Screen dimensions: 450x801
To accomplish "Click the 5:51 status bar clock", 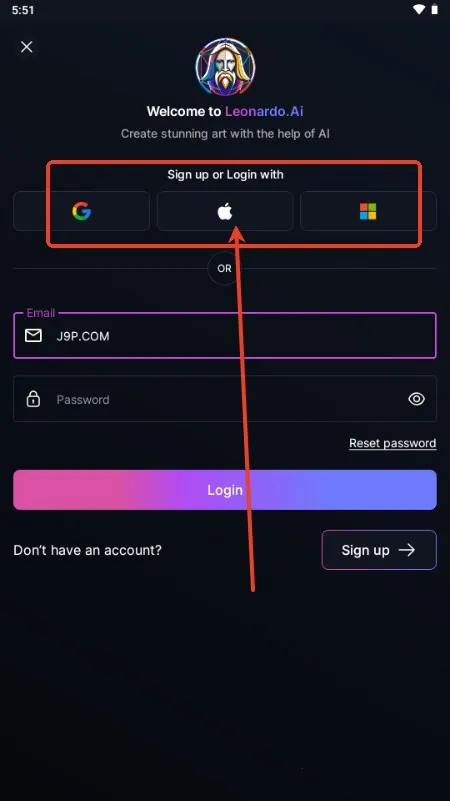I will tap(23, 10).
